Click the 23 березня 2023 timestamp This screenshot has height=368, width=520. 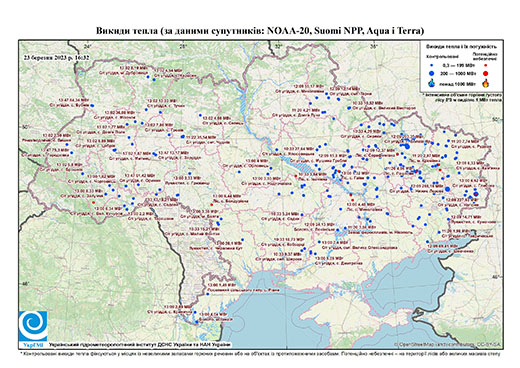57,57
